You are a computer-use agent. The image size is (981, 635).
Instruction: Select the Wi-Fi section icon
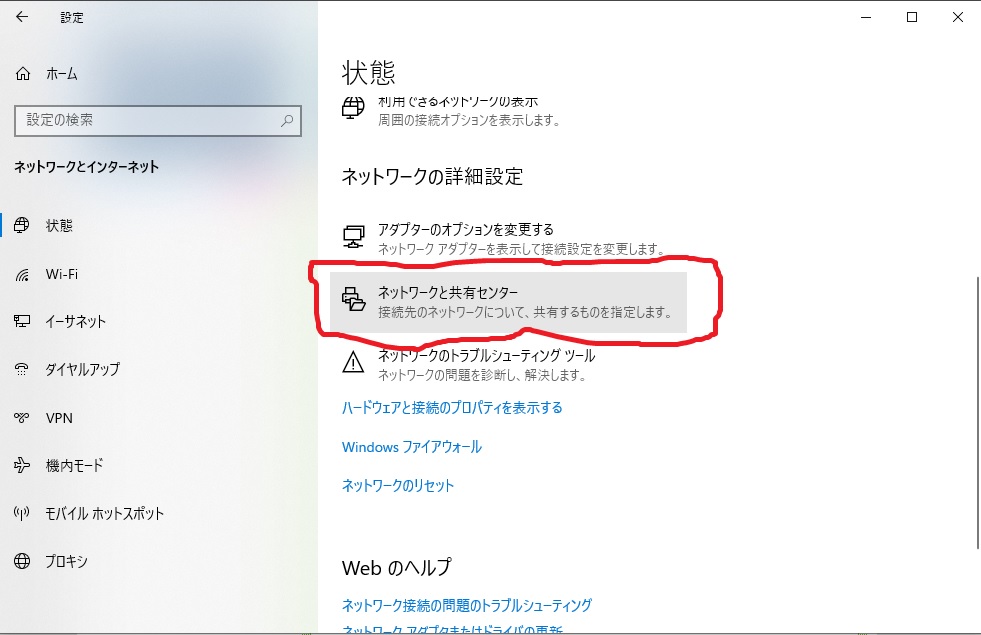[x=21, y=274]
